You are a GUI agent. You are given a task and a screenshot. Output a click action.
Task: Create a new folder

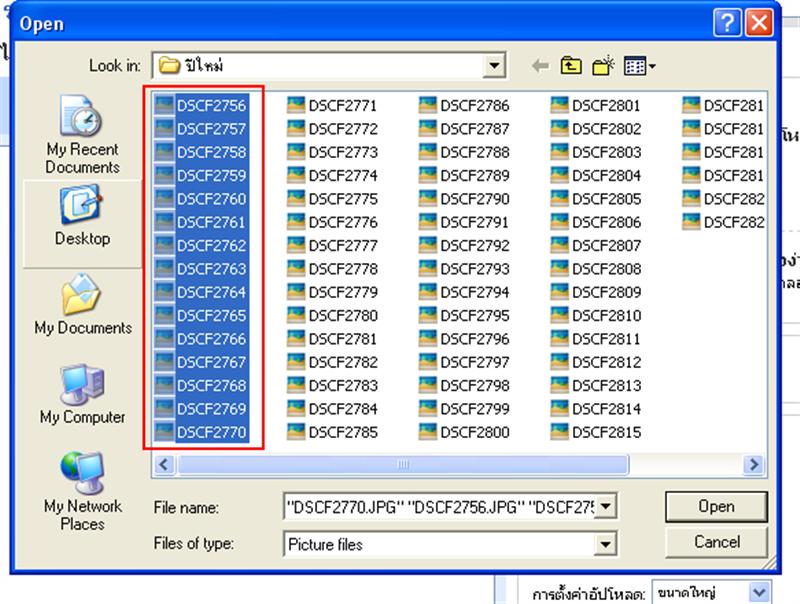point(602,66)
